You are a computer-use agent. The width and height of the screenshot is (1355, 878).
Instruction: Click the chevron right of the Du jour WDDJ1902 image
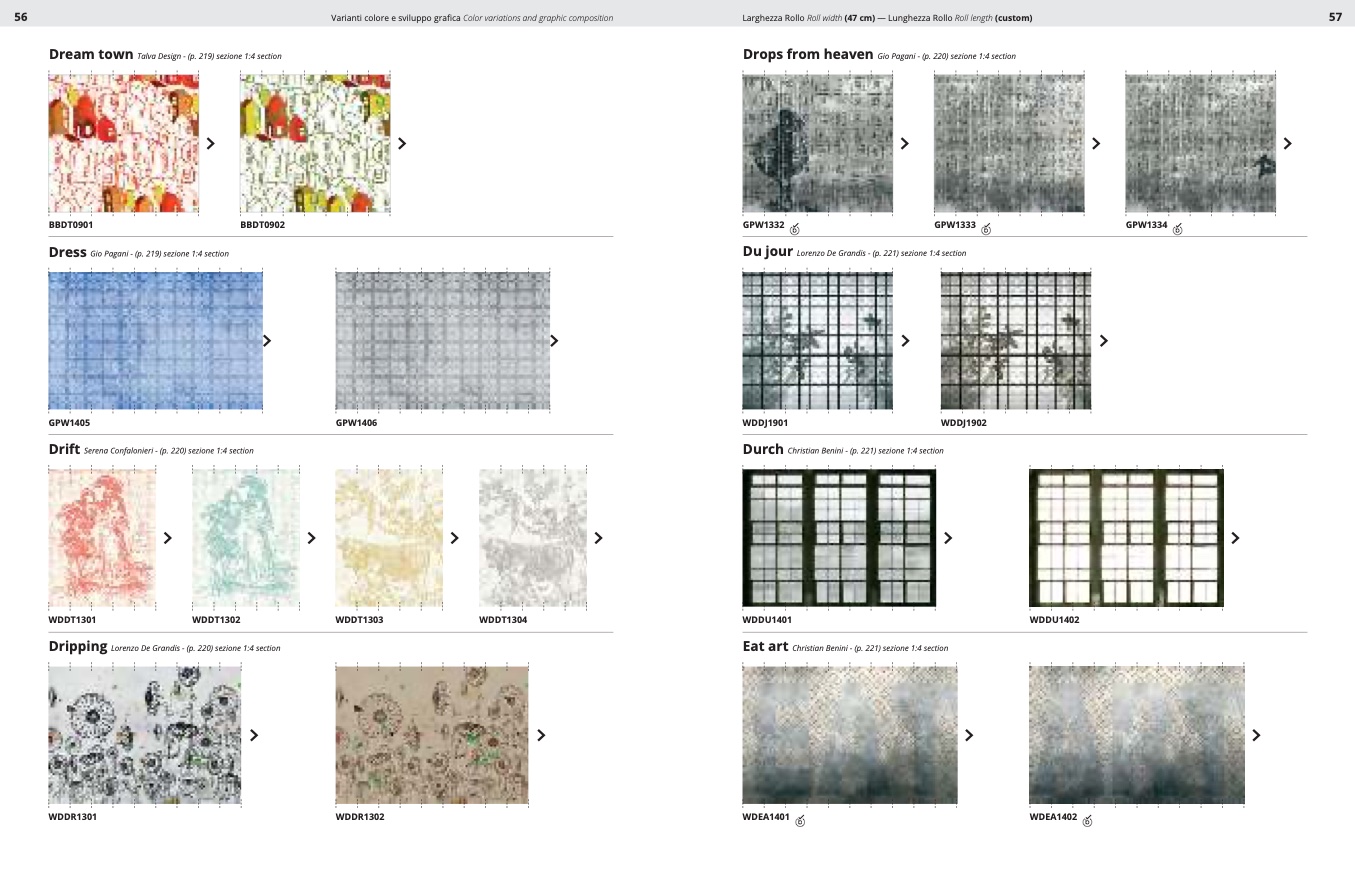[1104, 341]
